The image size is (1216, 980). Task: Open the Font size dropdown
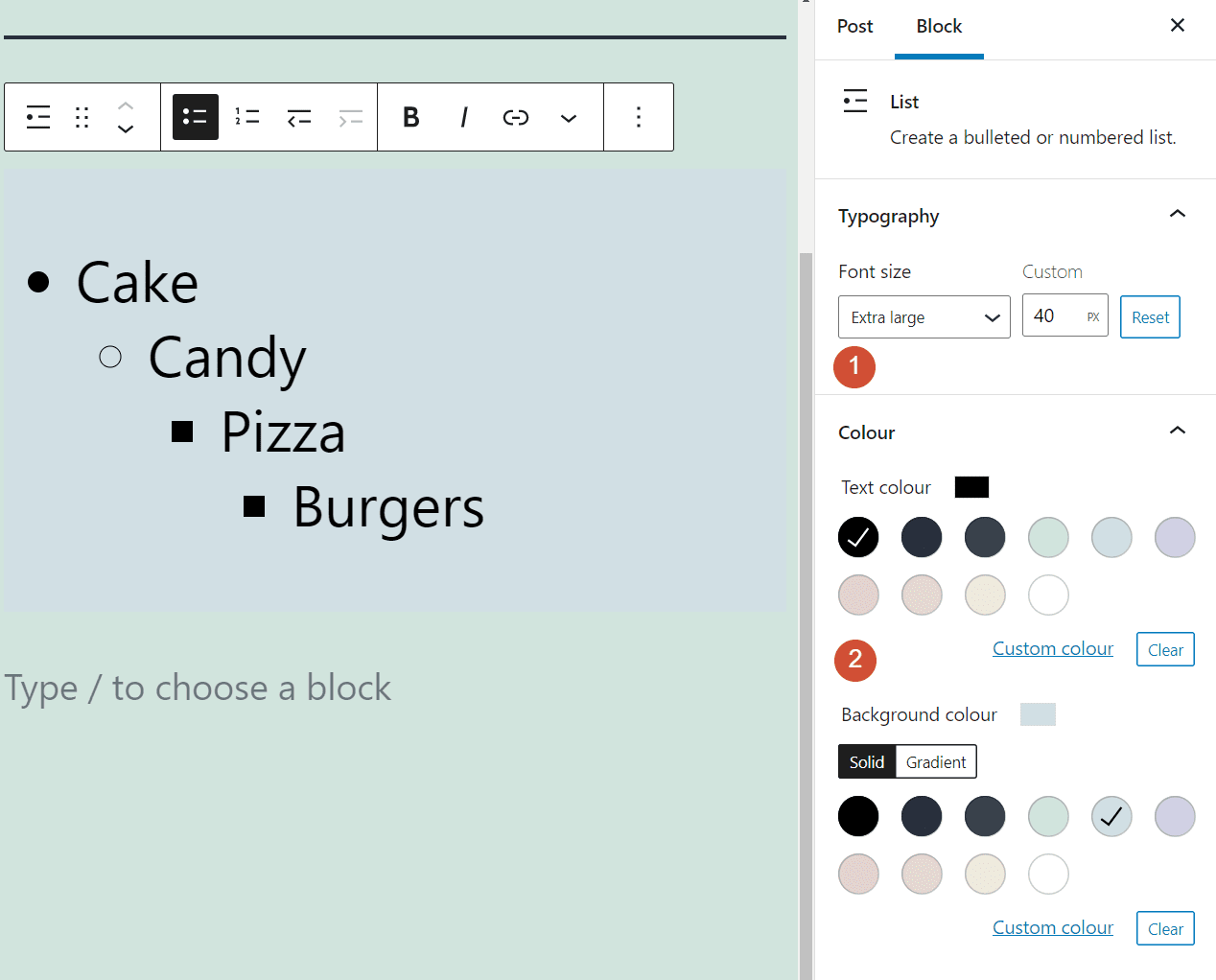click(924, 316)
